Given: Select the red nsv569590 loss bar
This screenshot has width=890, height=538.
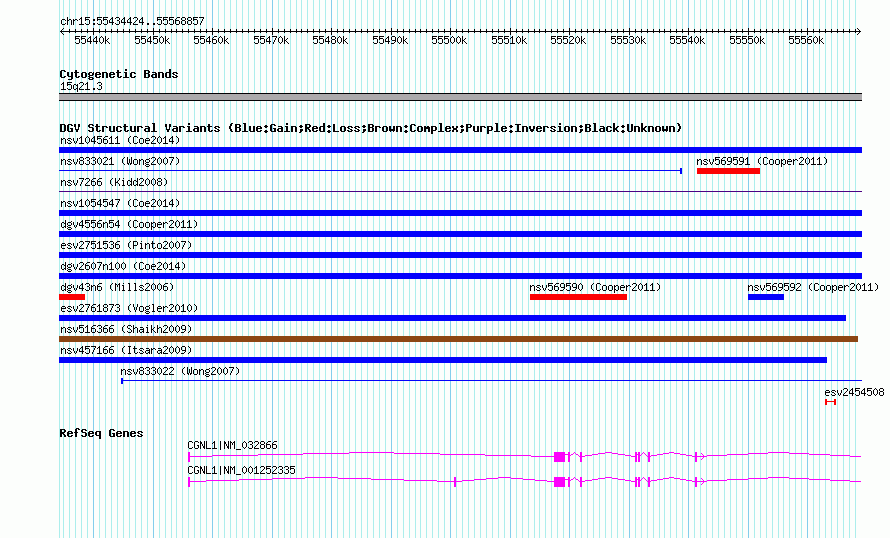Looking at the screenshot, I should click(x=578, y=297).
